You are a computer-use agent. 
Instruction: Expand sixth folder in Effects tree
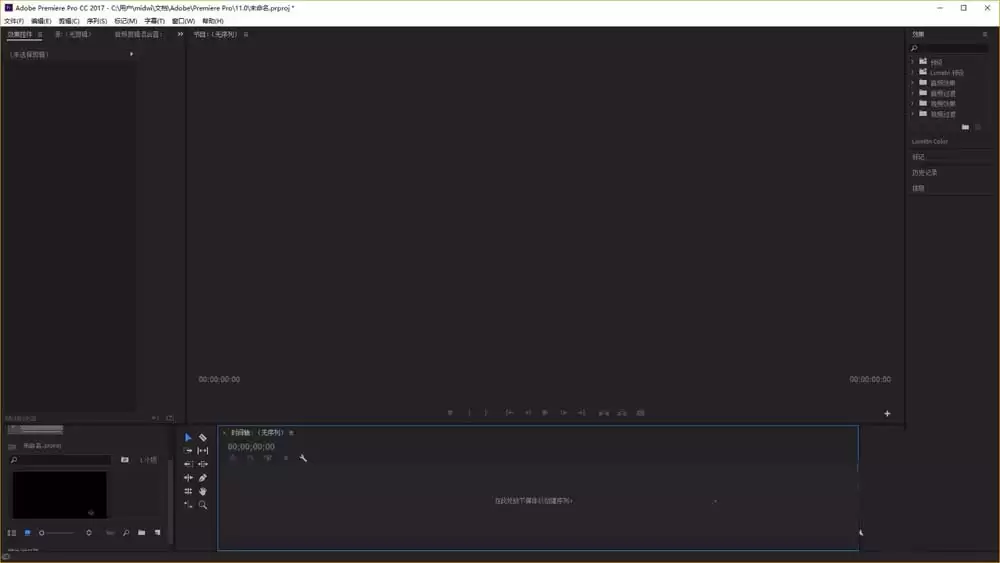click(x=913, y=113)
